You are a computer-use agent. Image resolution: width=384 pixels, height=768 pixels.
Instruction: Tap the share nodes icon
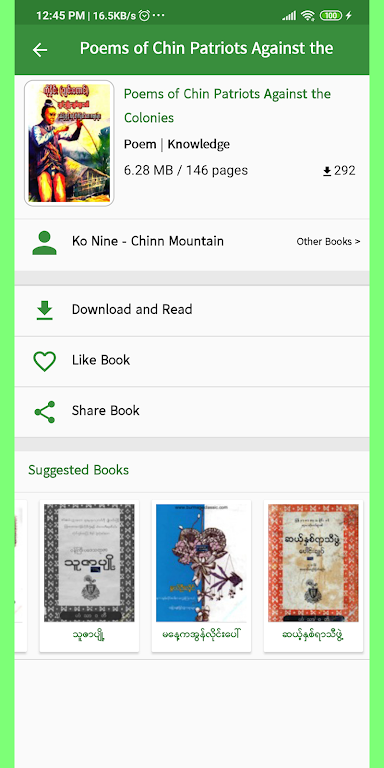(x=45, y=412)
